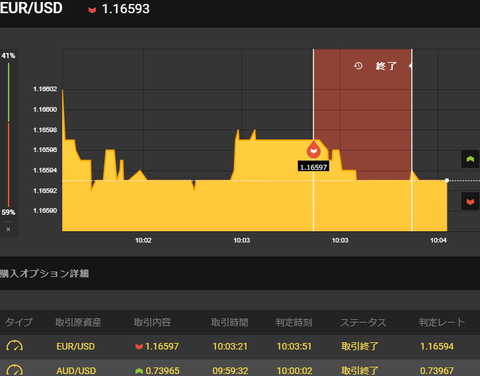Viewport: 480px width, 376px height.
Task: Click the judgment time 10:00:02
Action: pyautogui.click(x=294, y=371)
